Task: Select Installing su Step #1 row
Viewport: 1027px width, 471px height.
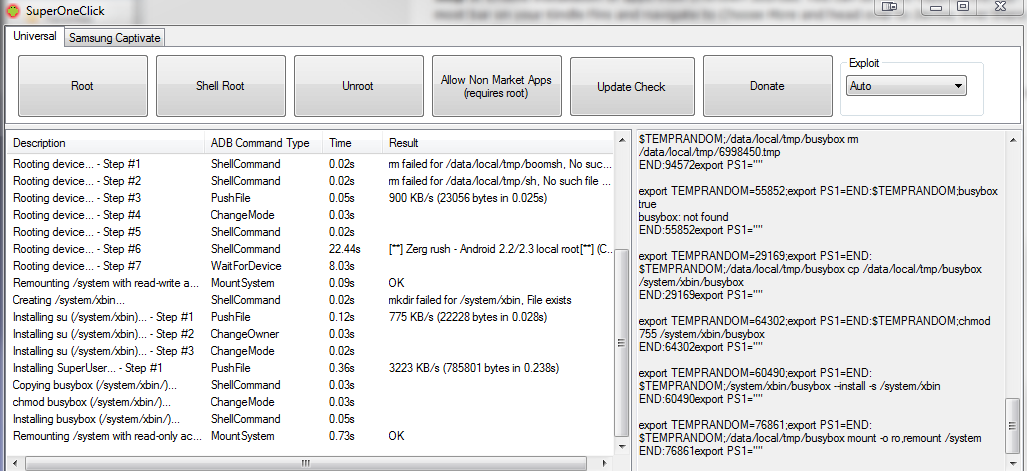Action: tap(312, 317)
